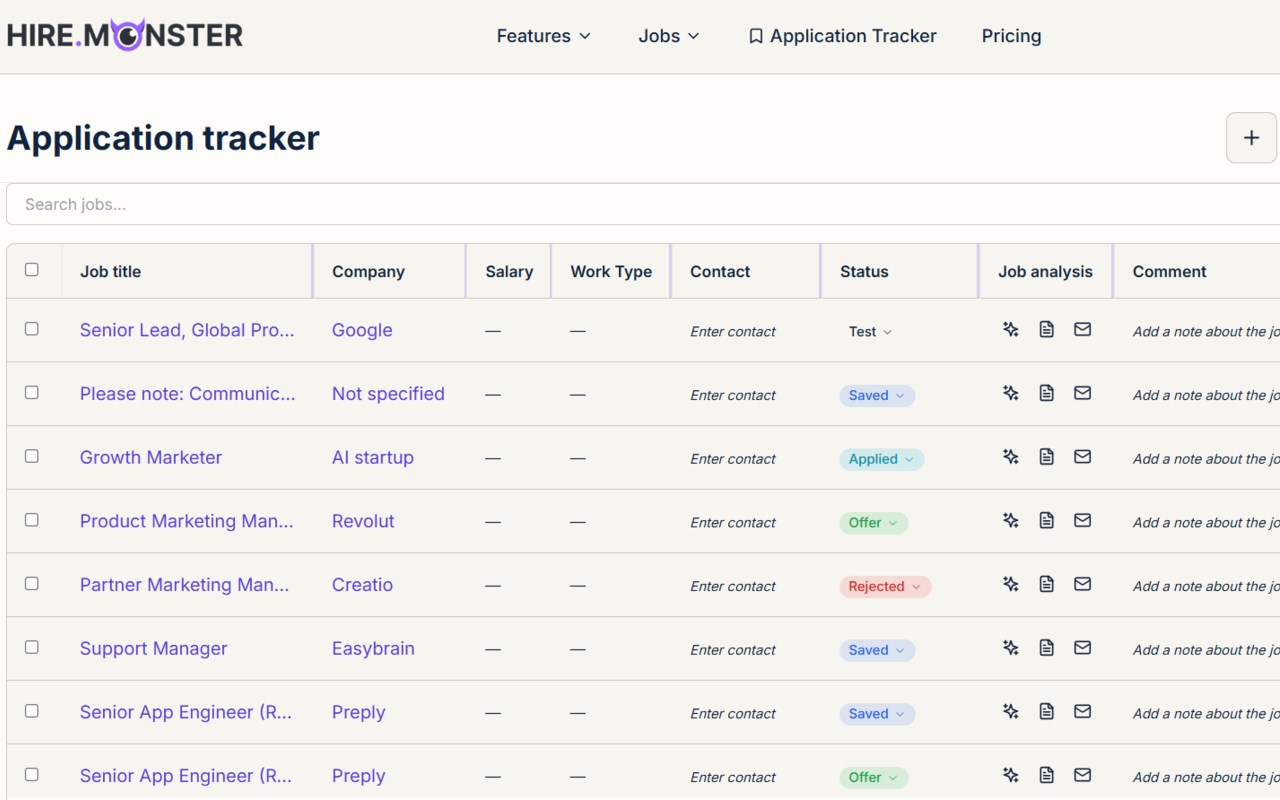
Task: Select the Support Manager row checkbox
Action: coord(32,647)
